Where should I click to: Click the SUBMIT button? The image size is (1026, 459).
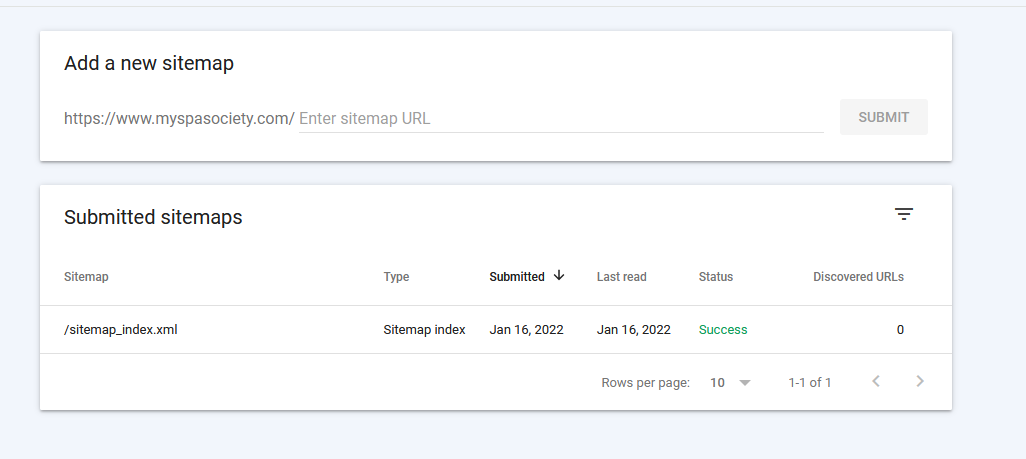click(883, 117)
